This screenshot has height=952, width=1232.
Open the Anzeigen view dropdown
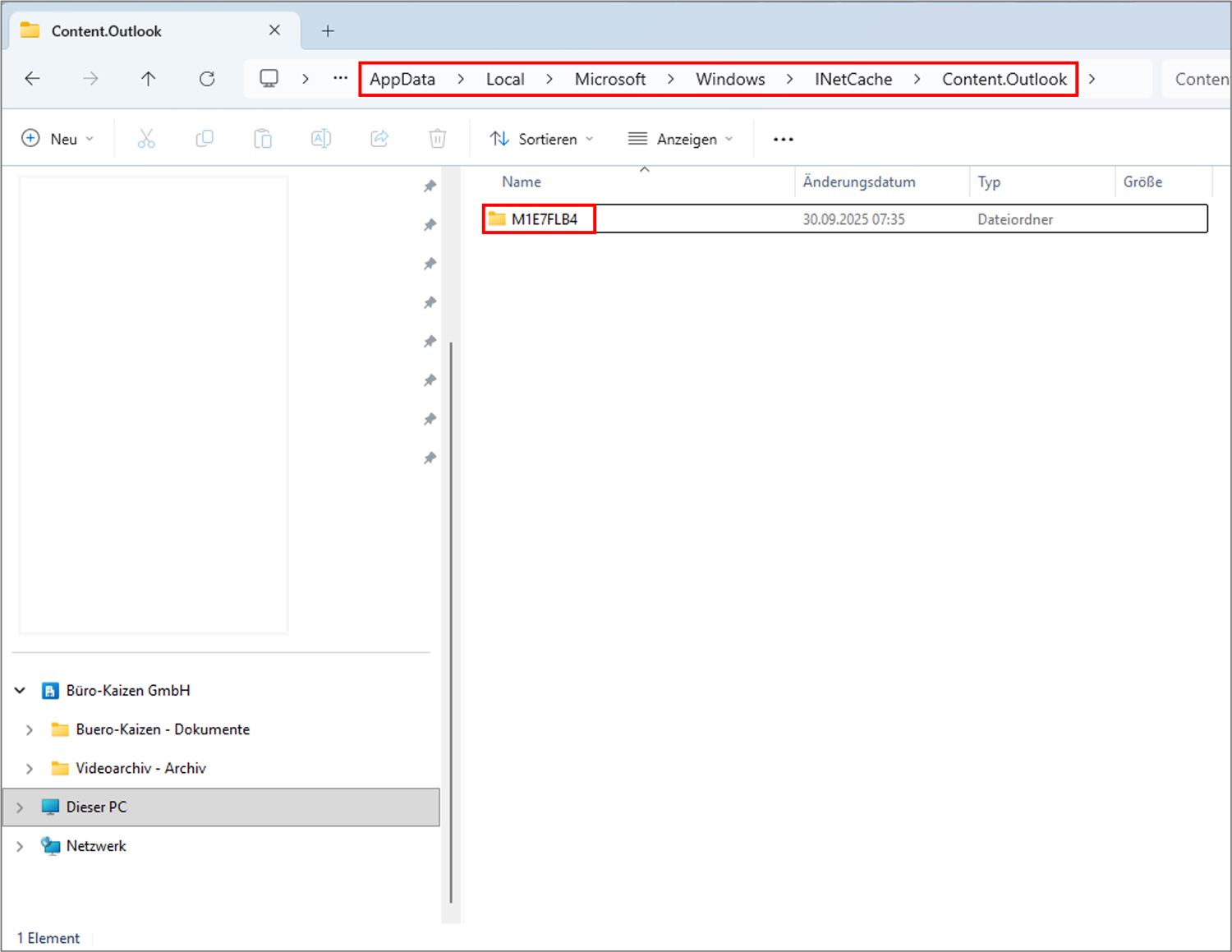(680, 139)
